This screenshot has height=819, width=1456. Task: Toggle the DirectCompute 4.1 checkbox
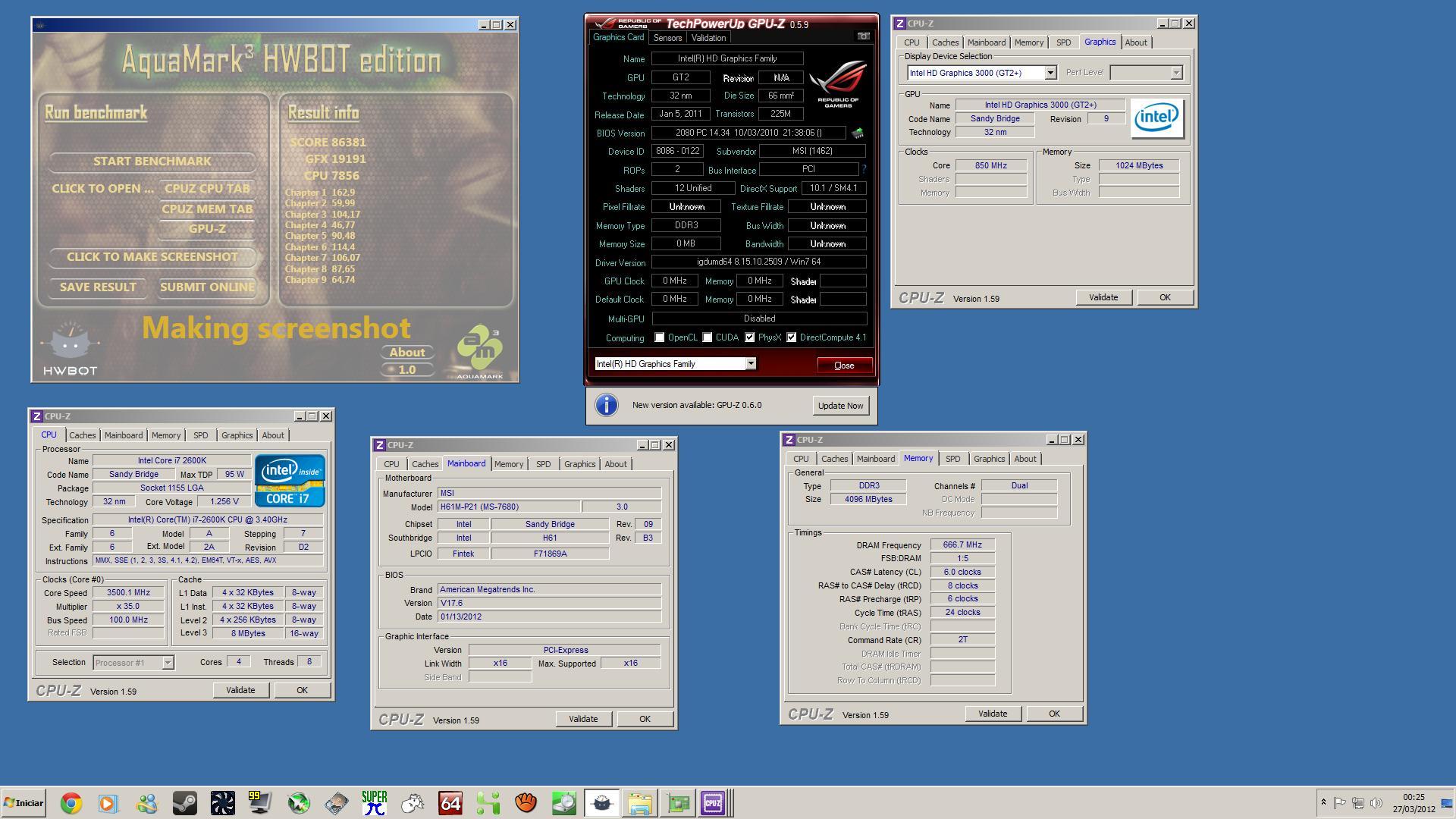point(792,338)
